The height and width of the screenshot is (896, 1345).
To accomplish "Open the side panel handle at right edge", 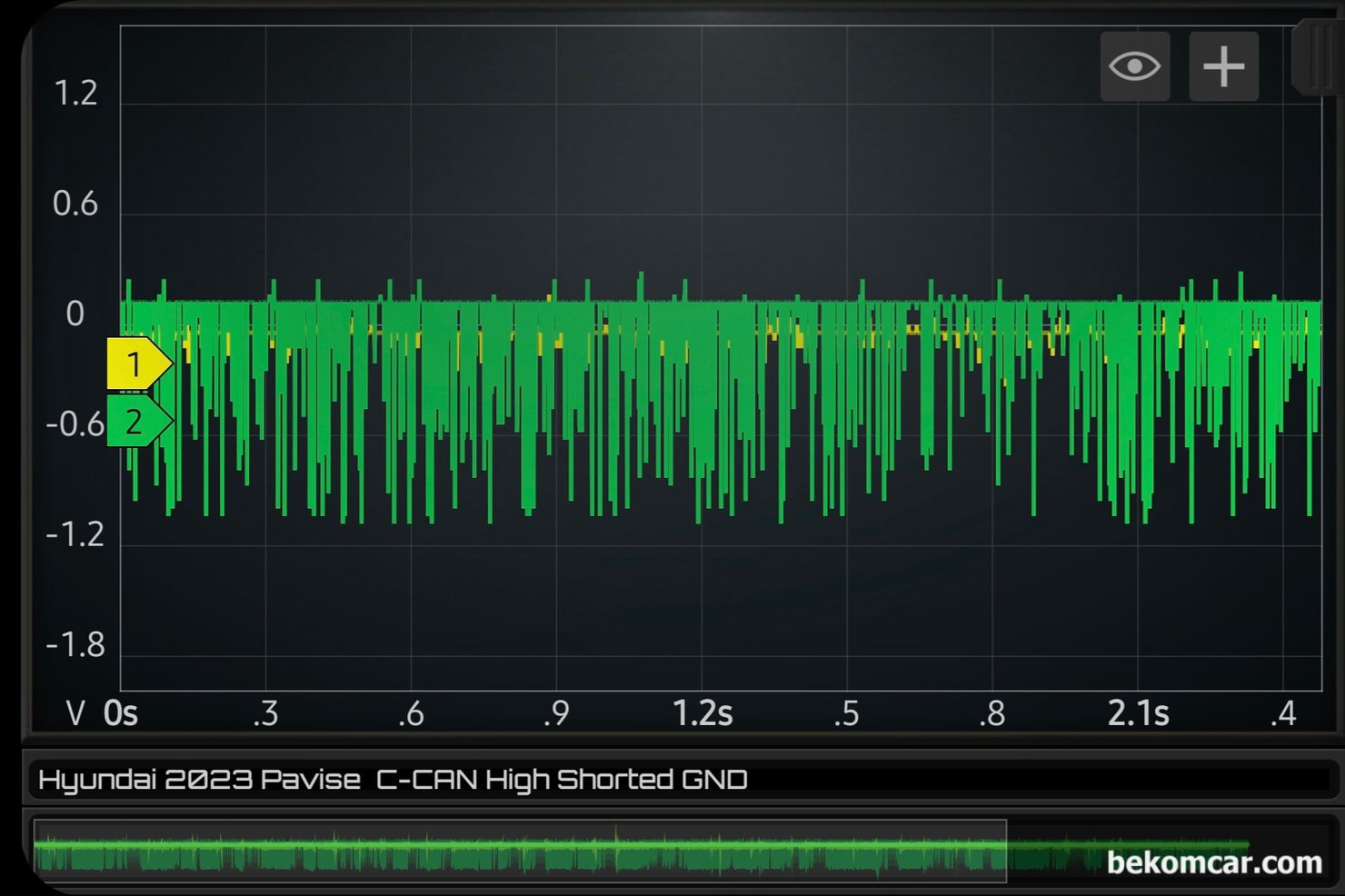I will tap(1316, 58).
